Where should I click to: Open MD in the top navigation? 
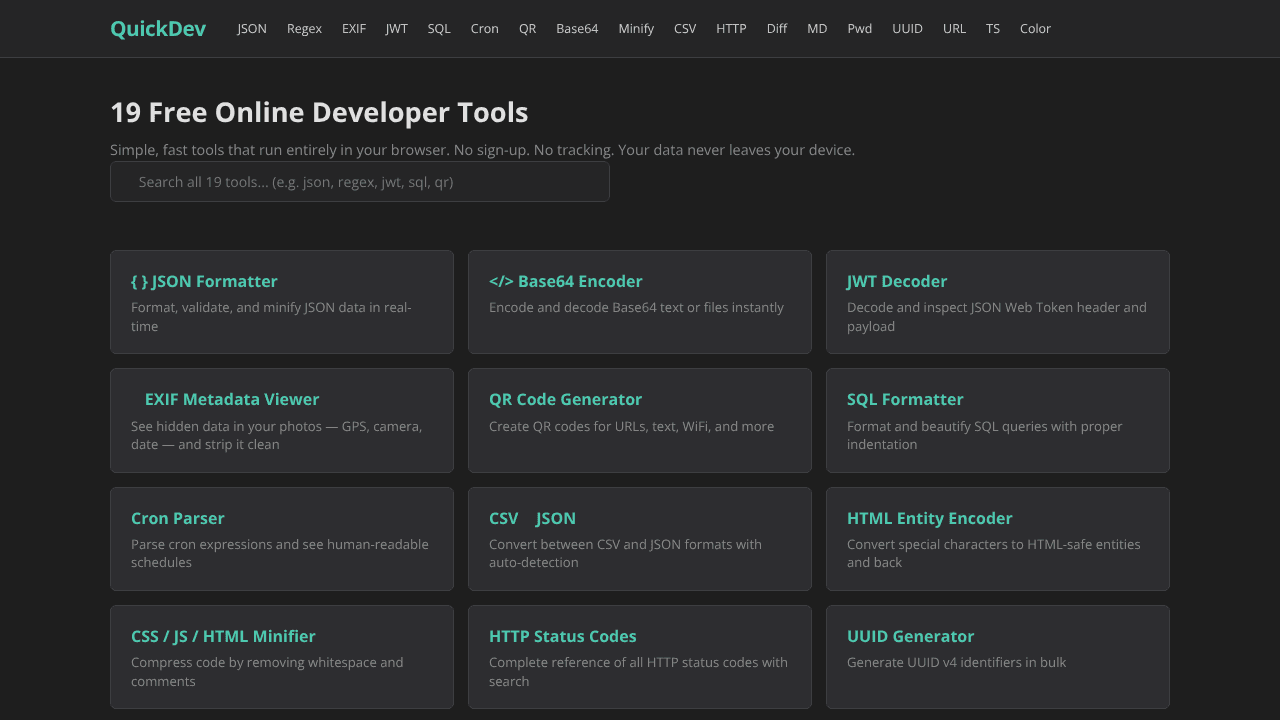point(817,29)
